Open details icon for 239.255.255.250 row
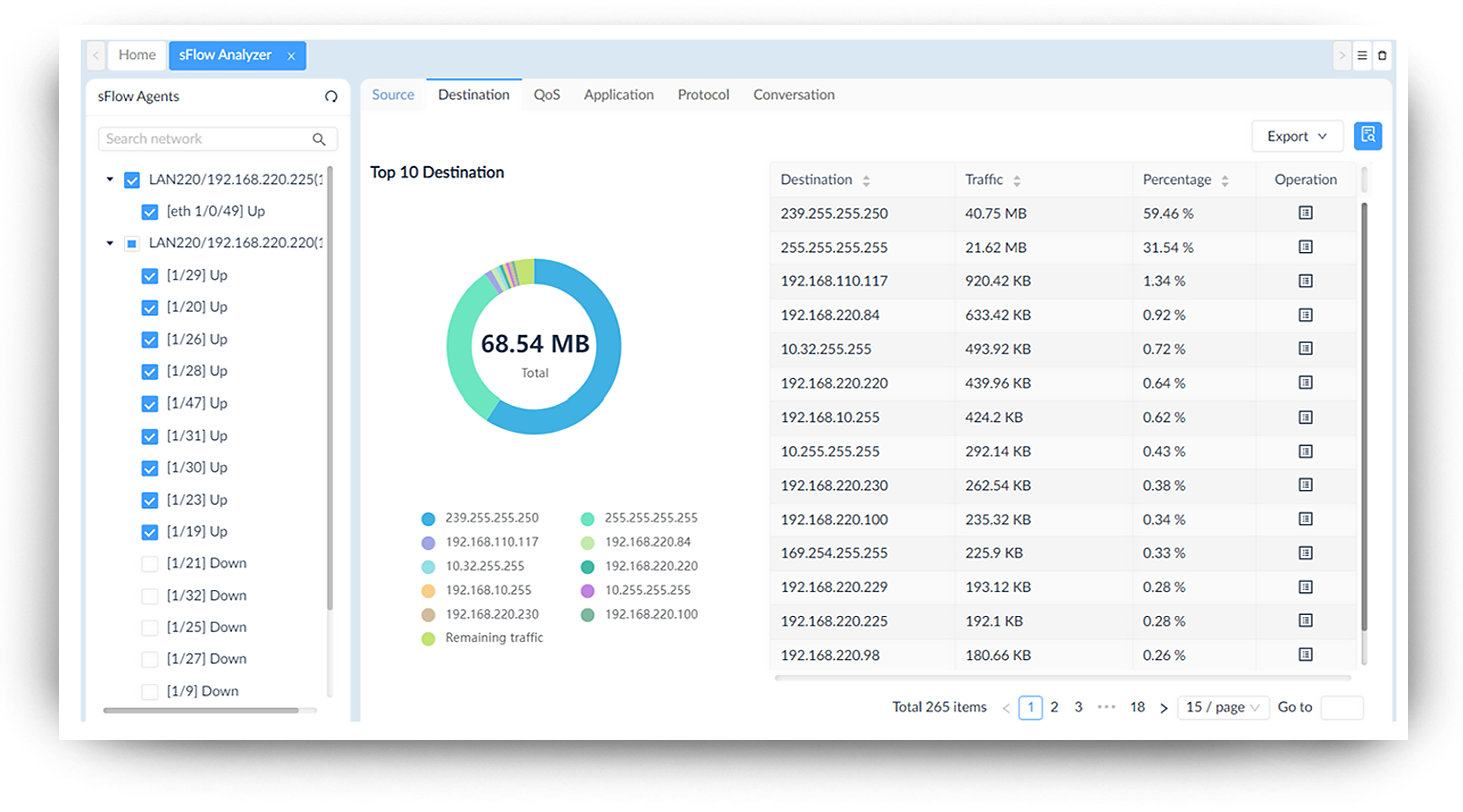Viewport: 1463px width, 812px height. pyautogui.click(x=1305, y=213)
